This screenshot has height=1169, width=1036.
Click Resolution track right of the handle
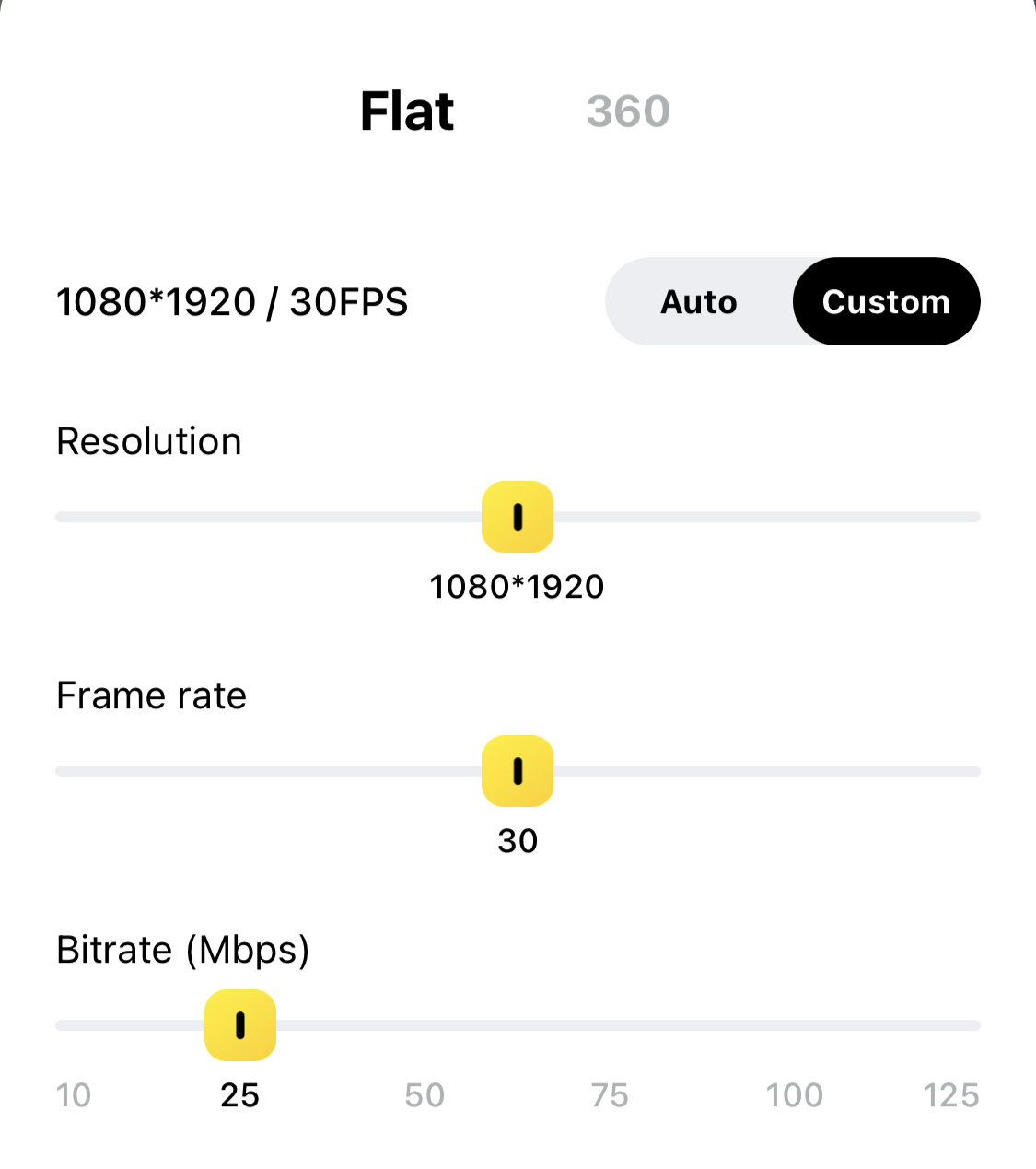point(767,517)
